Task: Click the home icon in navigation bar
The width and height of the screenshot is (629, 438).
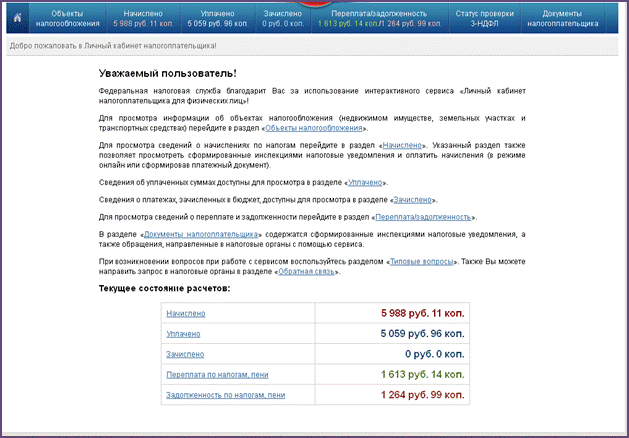Action: click(x=18, y=18)
